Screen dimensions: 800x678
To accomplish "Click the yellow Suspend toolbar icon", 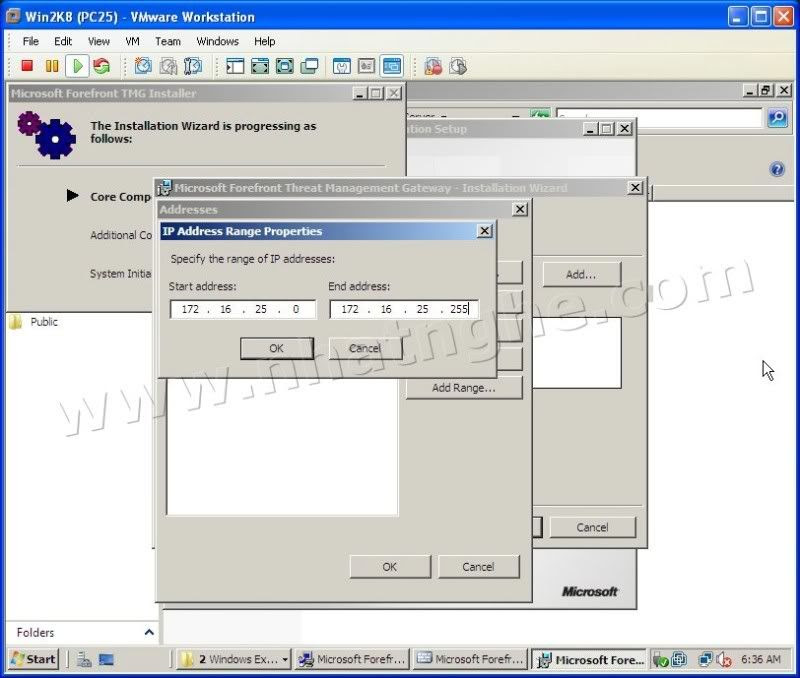I will pyautogui.click(x=52, y=66).
